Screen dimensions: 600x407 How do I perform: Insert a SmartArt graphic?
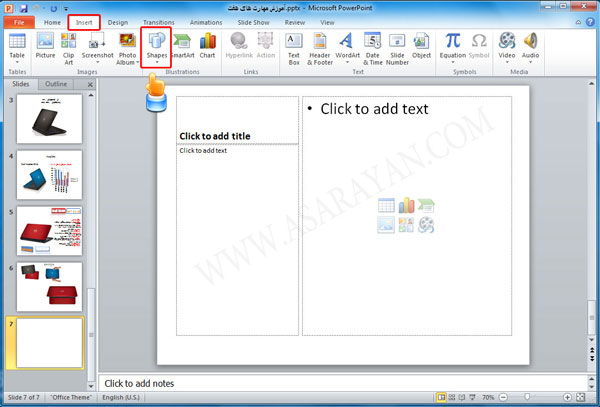[x=183, y=46]
